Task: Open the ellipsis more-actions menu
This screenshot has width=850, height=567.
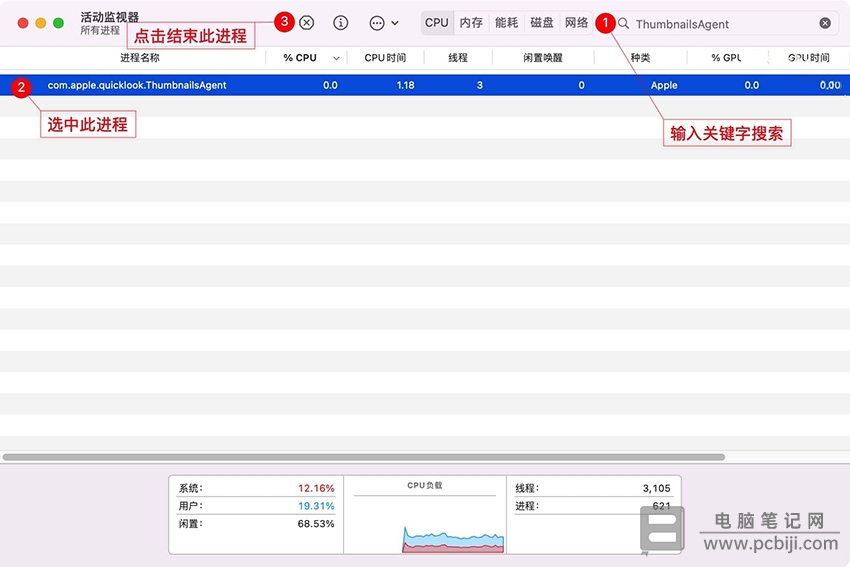Action: pyautogui.click(x=383, y=23)
